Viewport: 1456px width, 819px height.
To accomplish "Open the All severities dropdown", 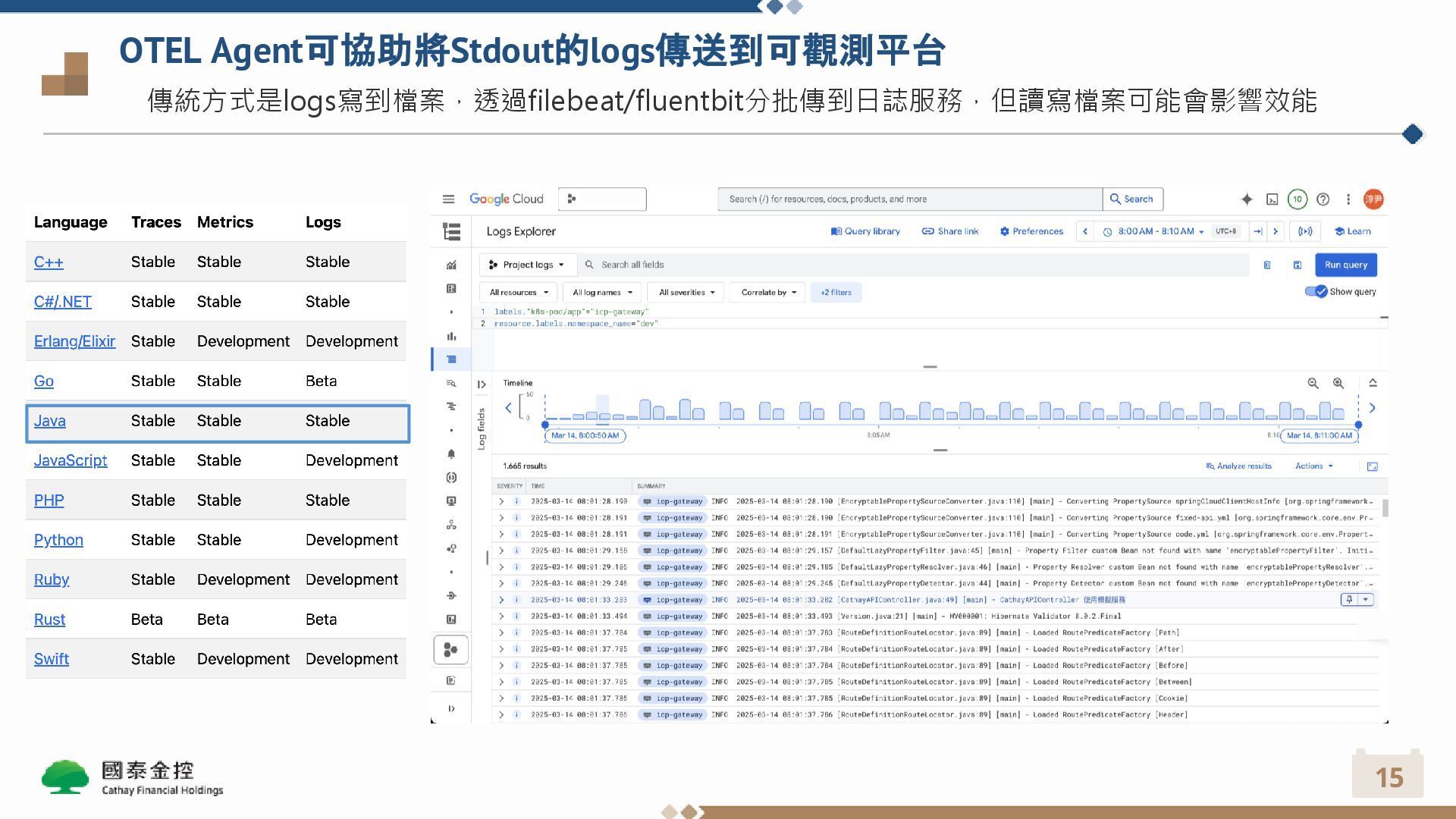I will (686, 293).
